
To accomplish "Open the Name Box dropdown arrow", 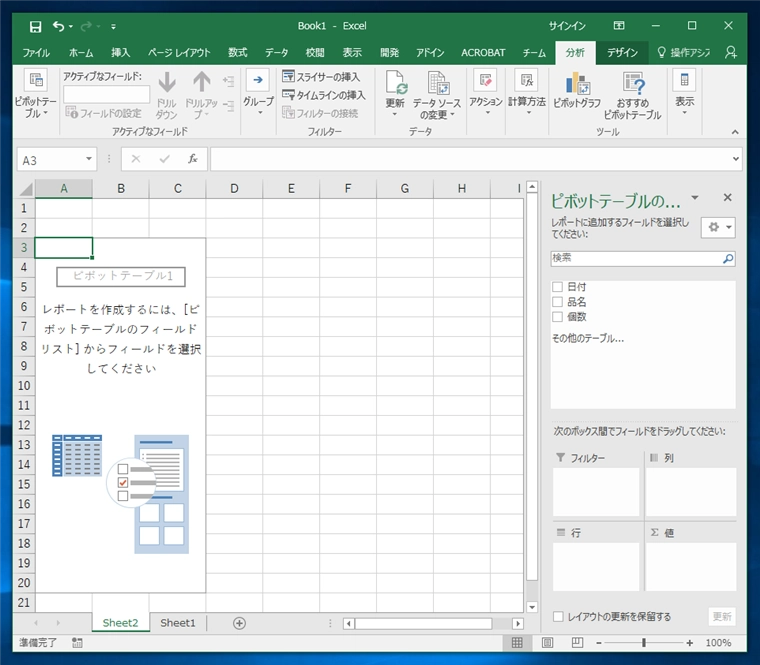I will (89, 159).
